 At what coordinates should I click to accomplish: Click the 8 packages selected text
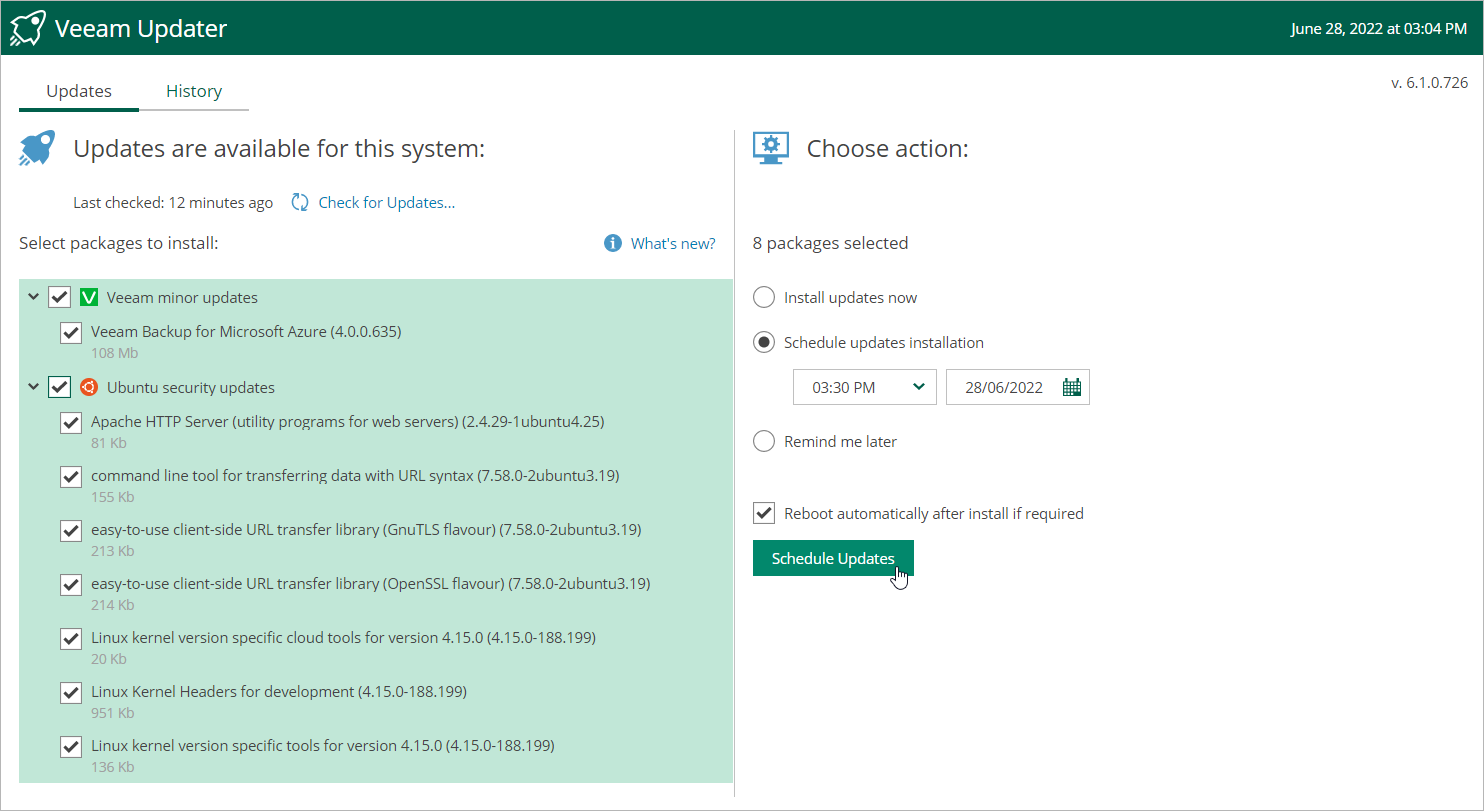pos(831,243)
